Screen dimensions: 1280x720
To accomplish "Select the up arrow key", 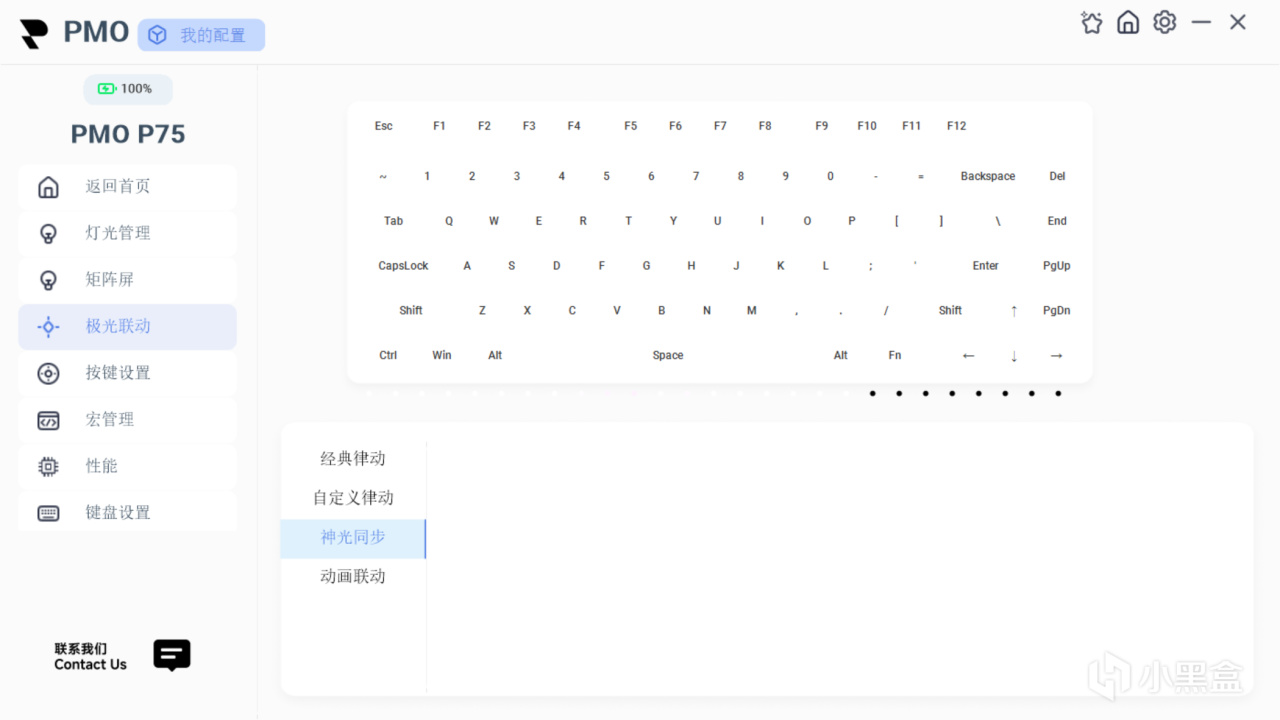I will click(1014, 311).
